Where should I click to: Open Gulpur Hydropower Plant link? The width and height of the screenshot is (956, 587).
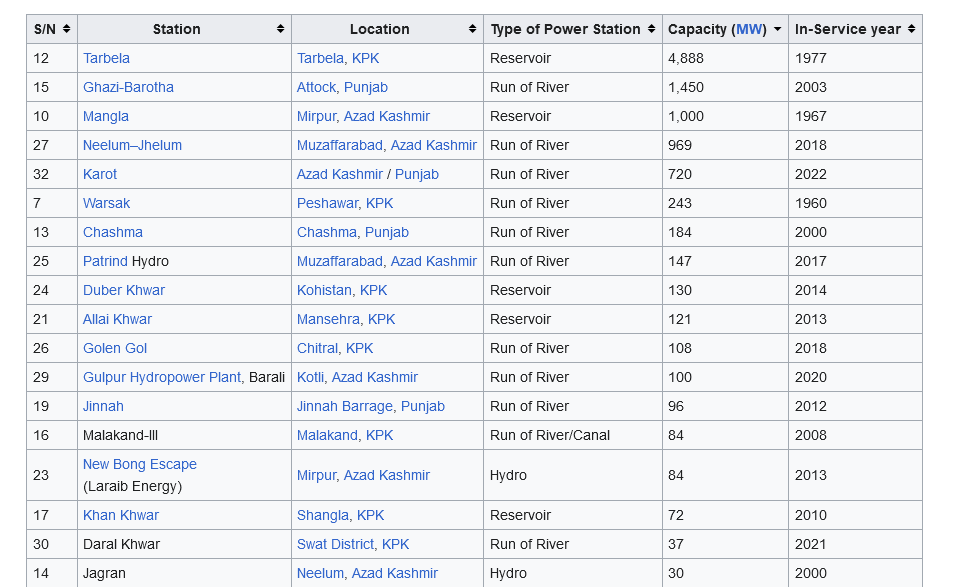point(162,377)
